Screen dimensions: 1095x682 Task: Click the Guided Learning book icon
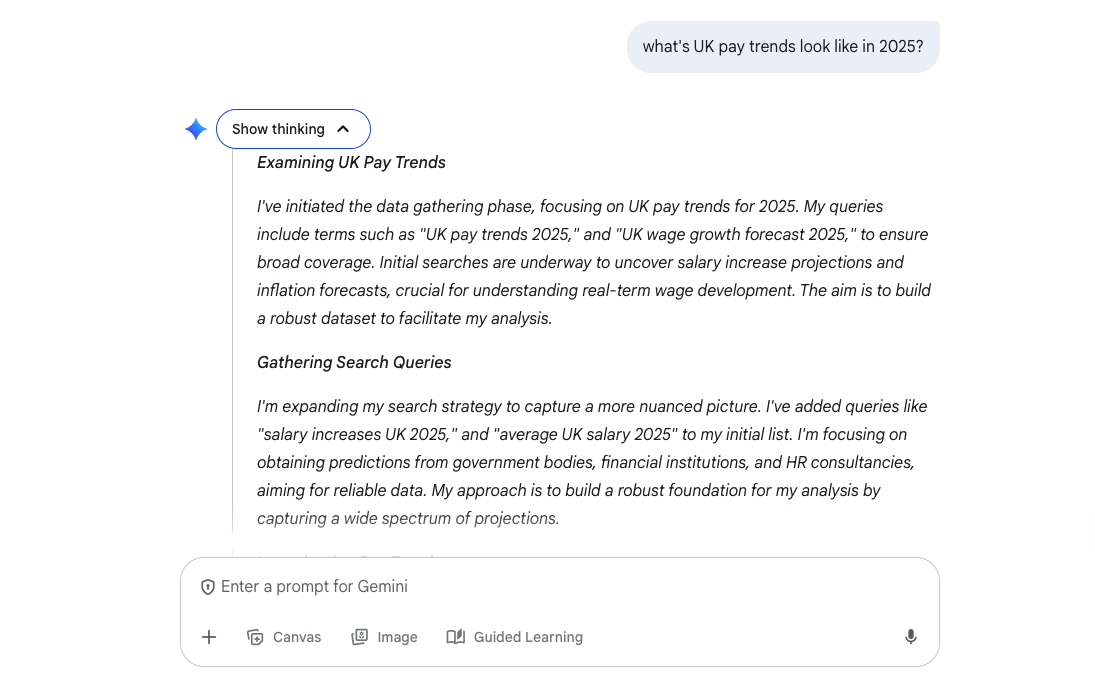pyautogui.click(x=456, y=637)
